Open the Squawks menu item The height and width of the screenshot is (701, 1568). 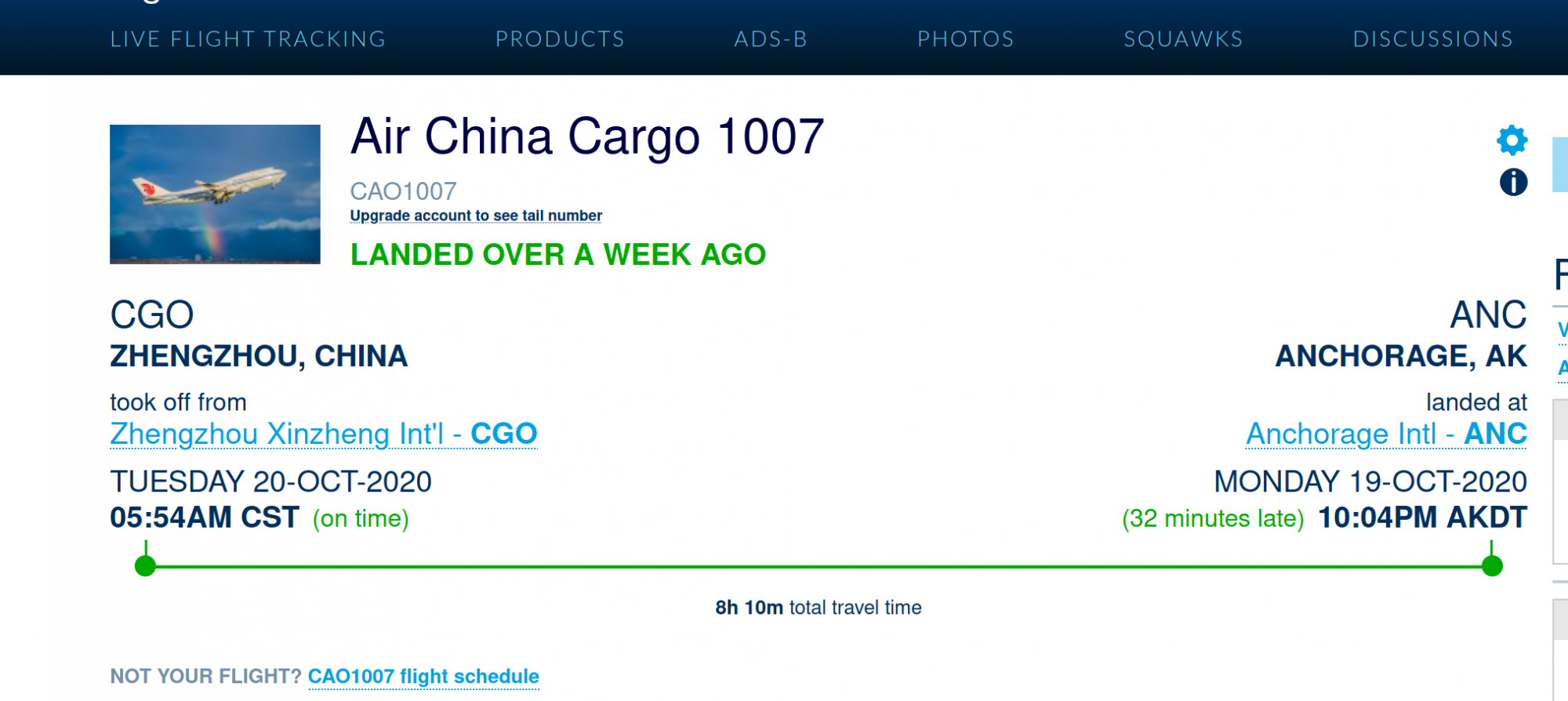[x=1183, y=38]
